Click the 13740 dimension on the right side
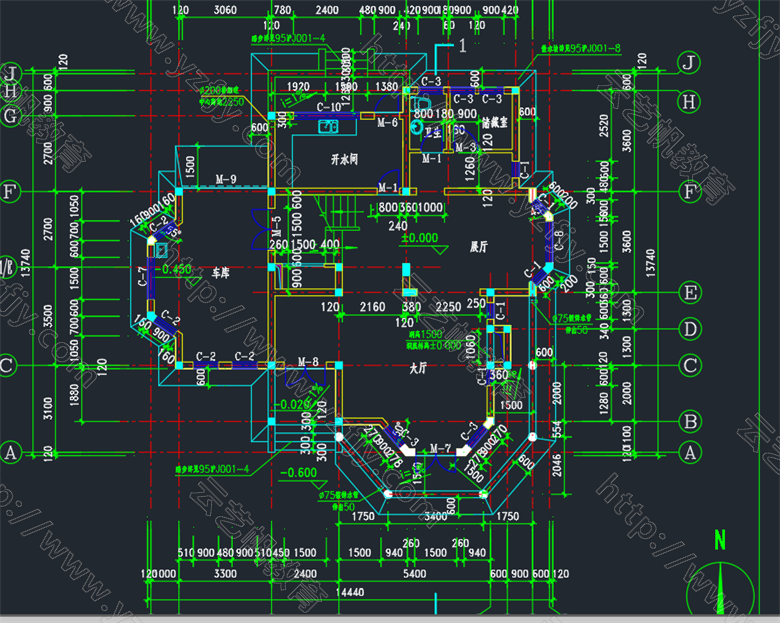Viewport: 780px width, 623px height. coord(650,263)
